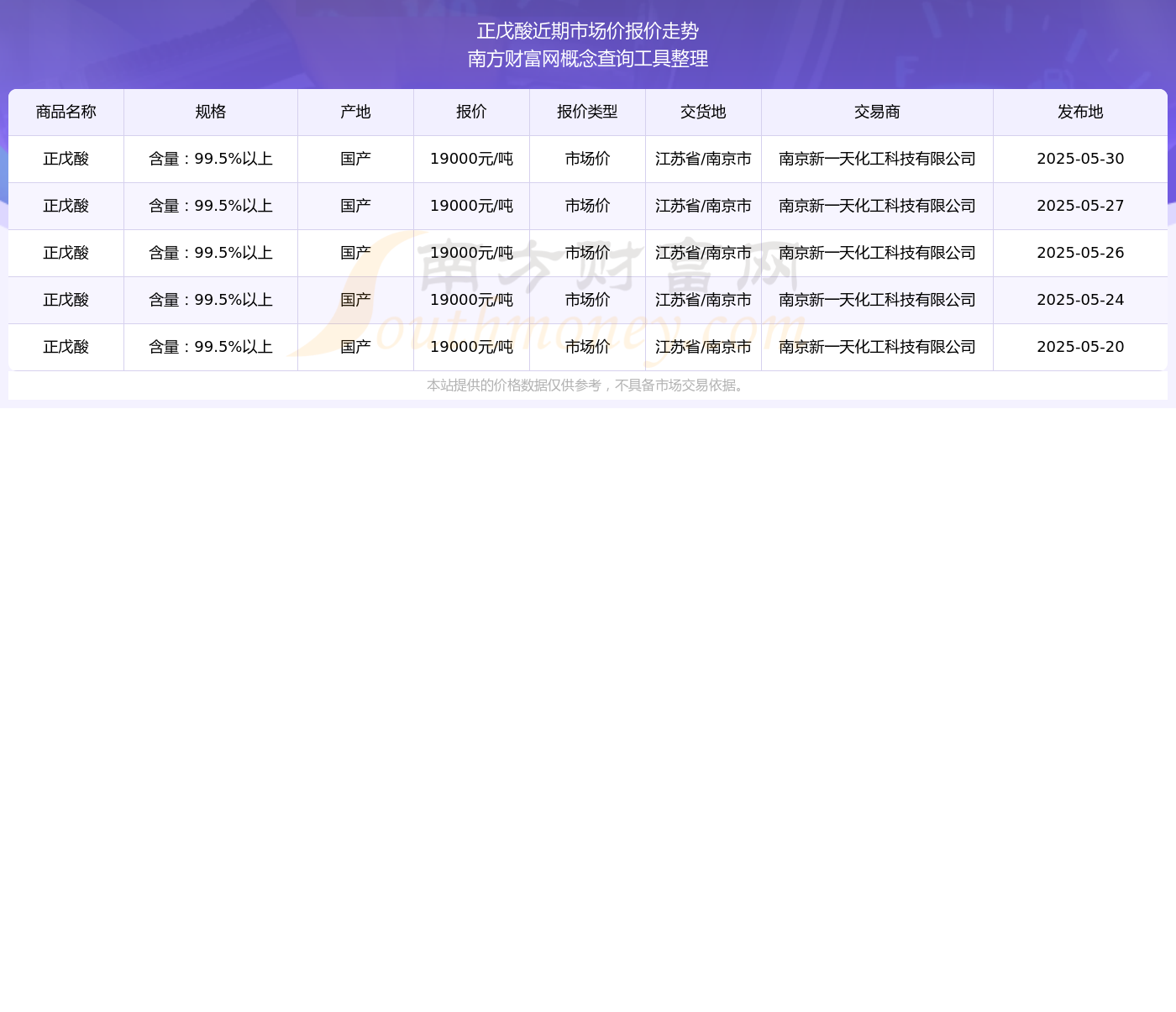1176x1012 pixels.
Task: Click the date 2025-05-30
Action: point(1080,159)
